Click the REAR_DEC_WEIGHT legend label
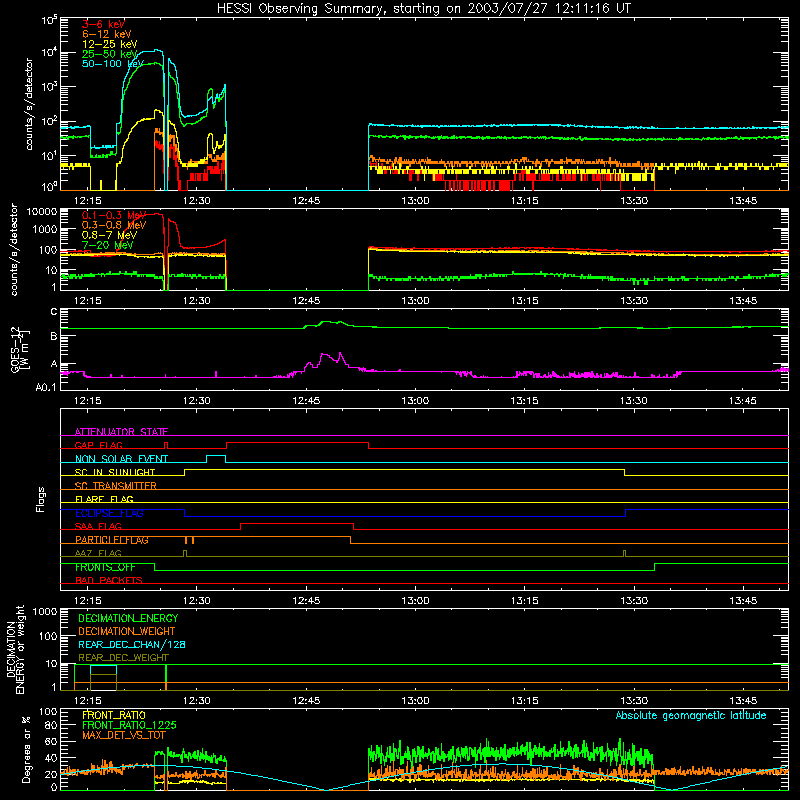 coord(123,658)
